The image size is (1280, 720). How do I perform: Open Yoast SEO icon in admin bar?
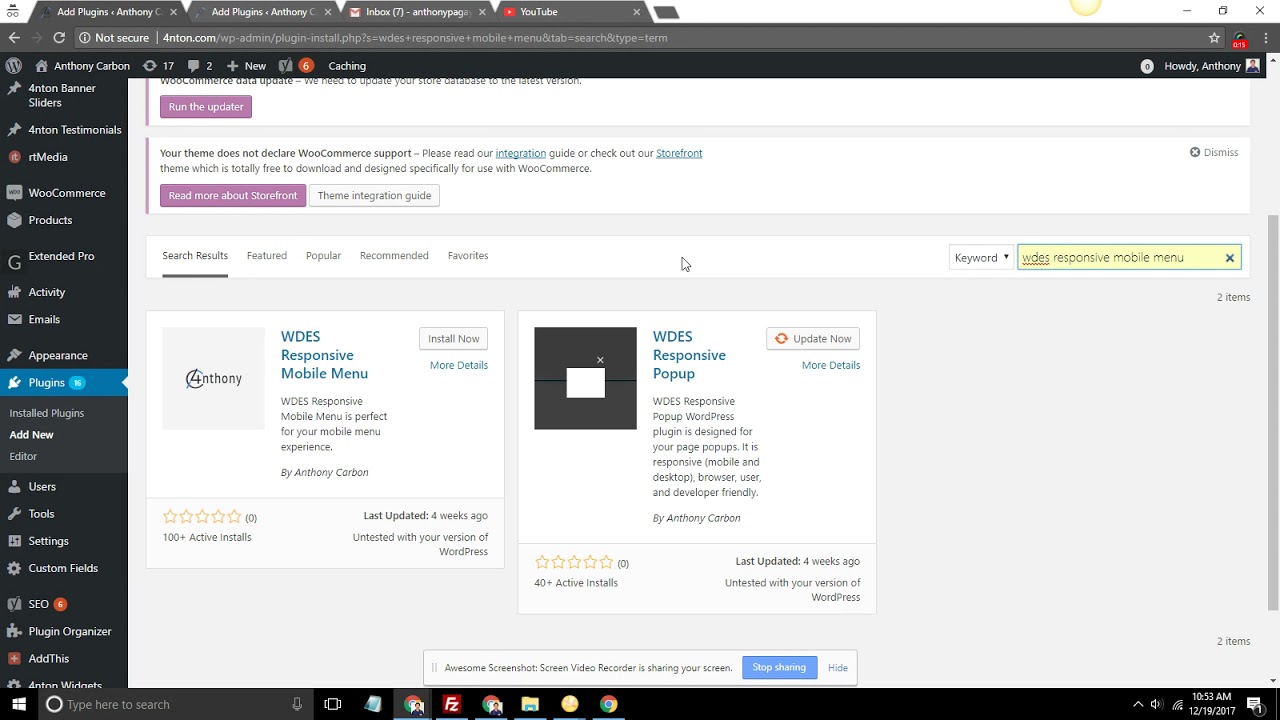pyautogui.click(x=296, y=66)
